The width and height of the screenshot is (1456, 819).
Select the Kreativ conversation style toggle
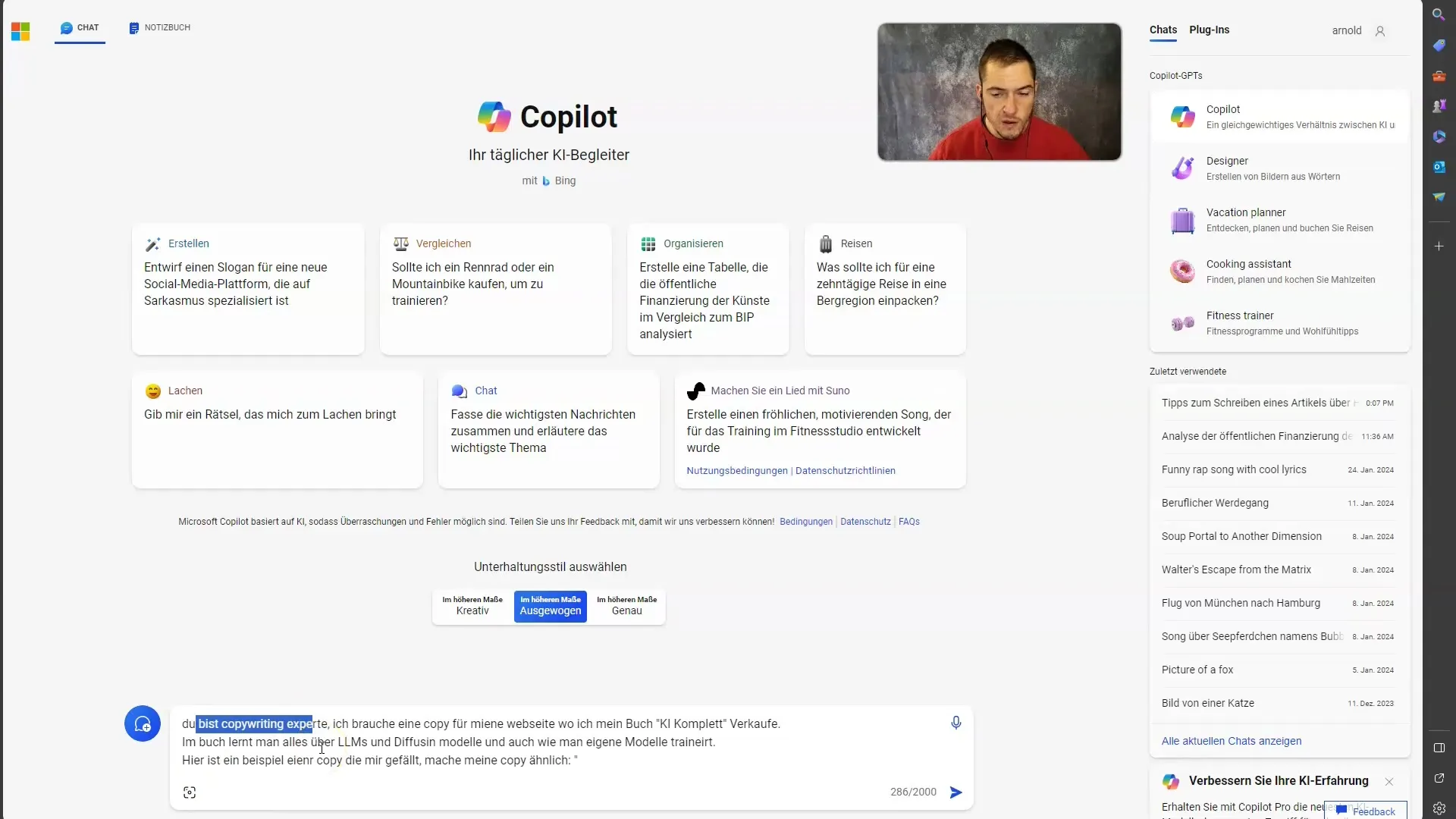[472, 605]
